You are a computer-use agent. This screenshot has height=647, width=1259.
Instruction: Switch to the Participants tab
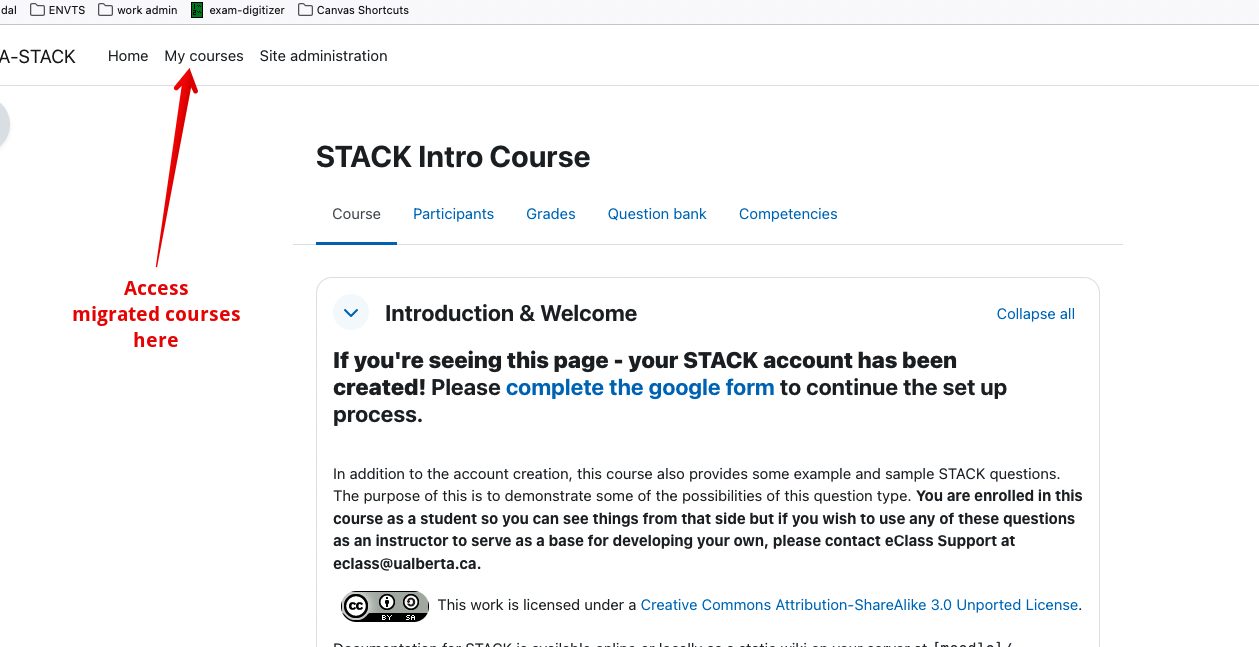[x=453, y=214]
